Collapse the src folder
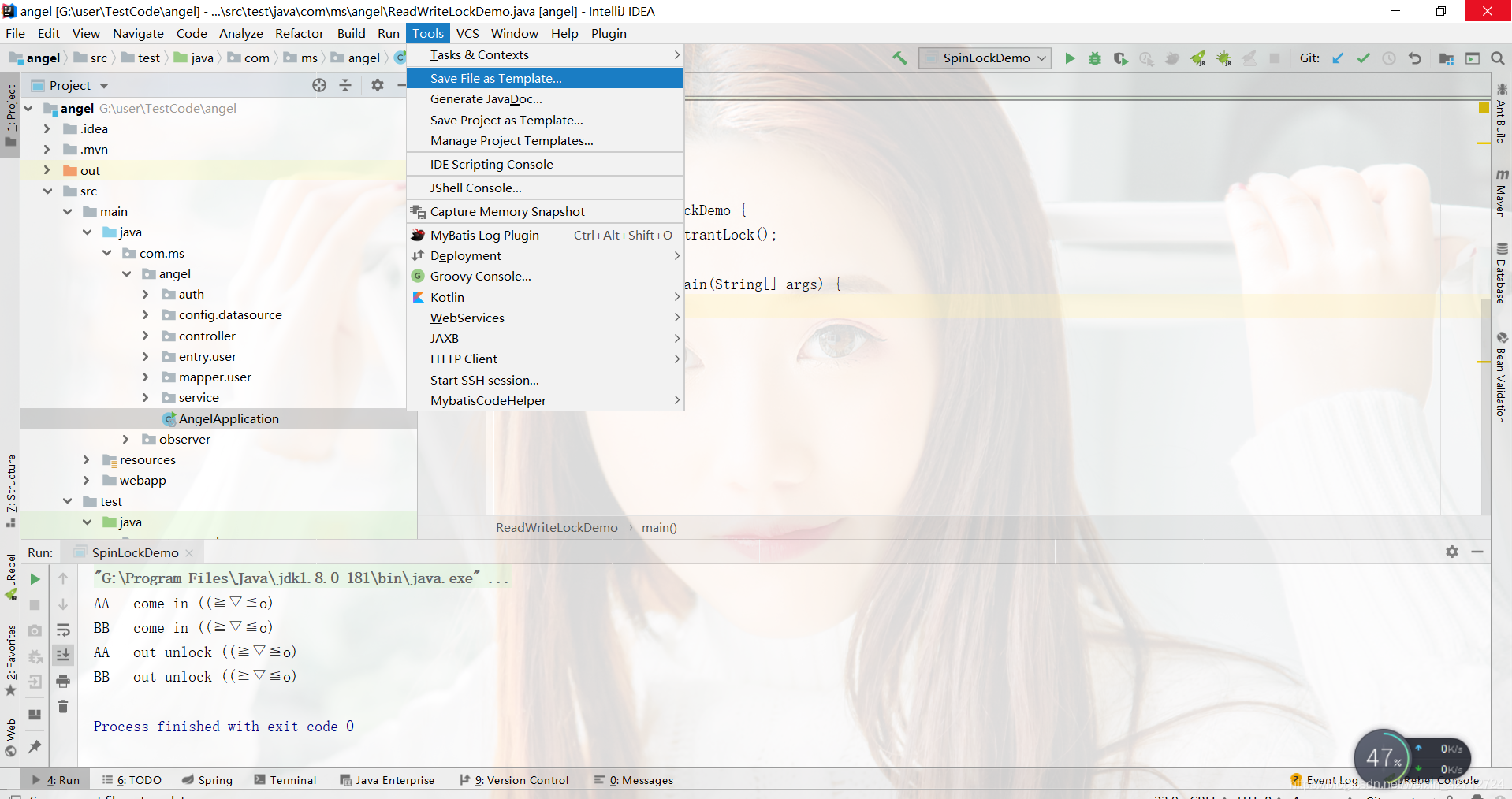This screenshot has height=799, width=1512. point(47,191)
